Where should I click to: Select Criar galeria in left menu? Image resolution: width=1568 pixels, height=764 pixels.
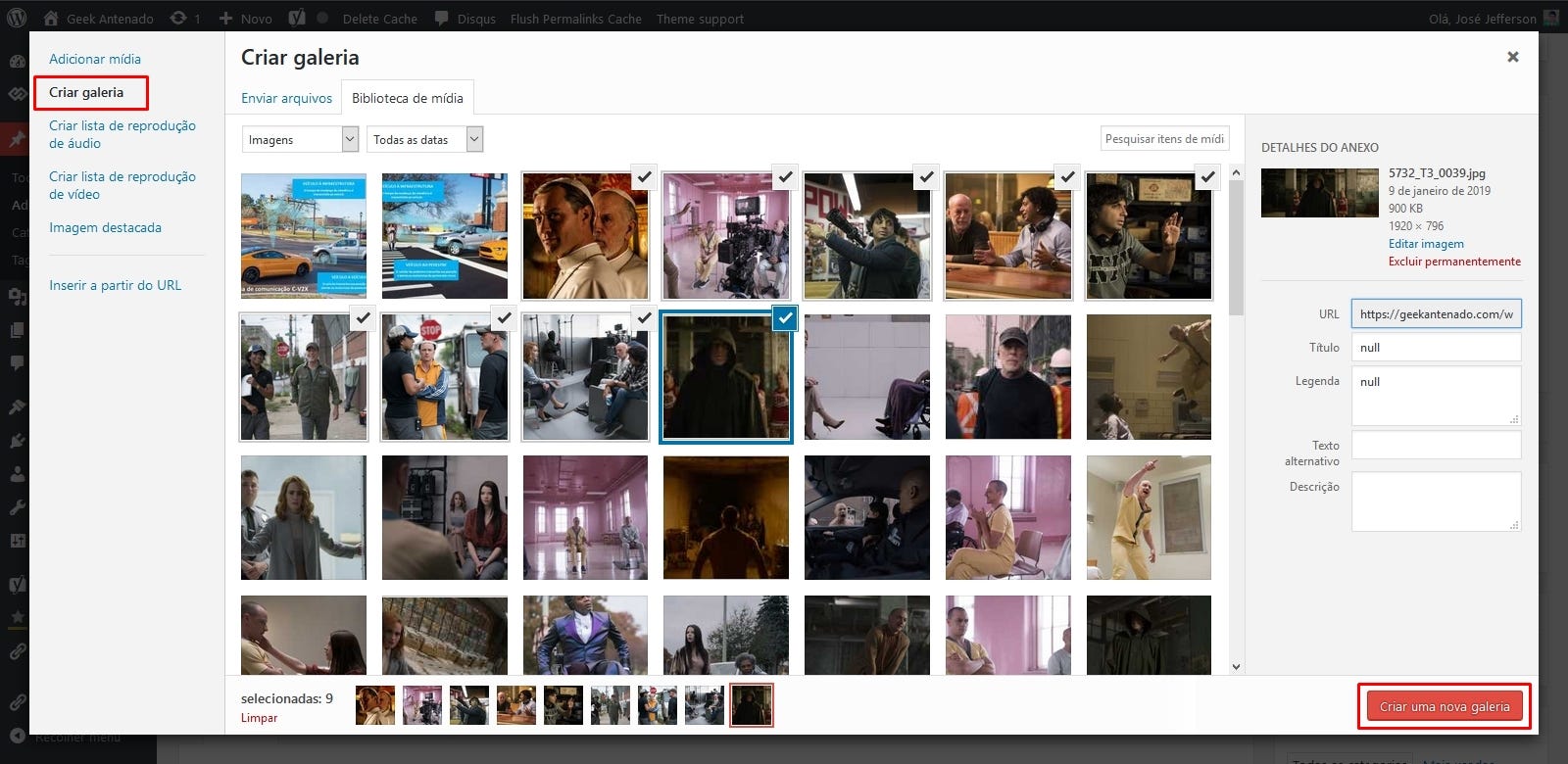click(x=86, y=92)
